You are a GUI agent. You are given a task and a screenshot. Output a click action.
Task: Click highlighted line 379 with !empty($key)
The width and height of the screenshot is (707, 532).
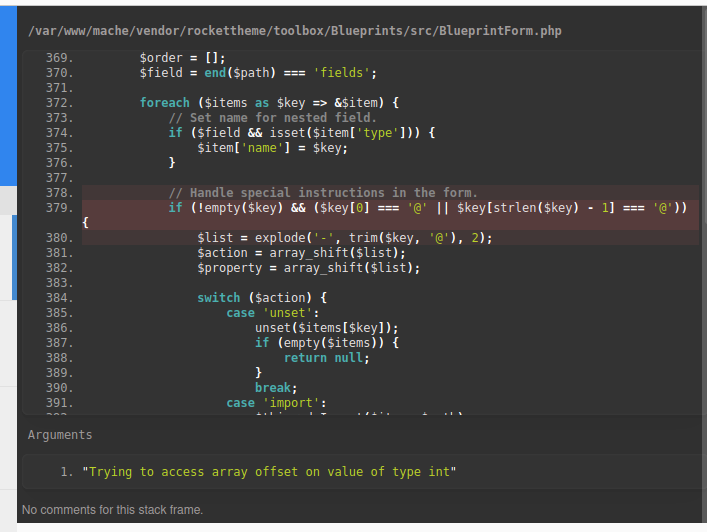point(390,215)
